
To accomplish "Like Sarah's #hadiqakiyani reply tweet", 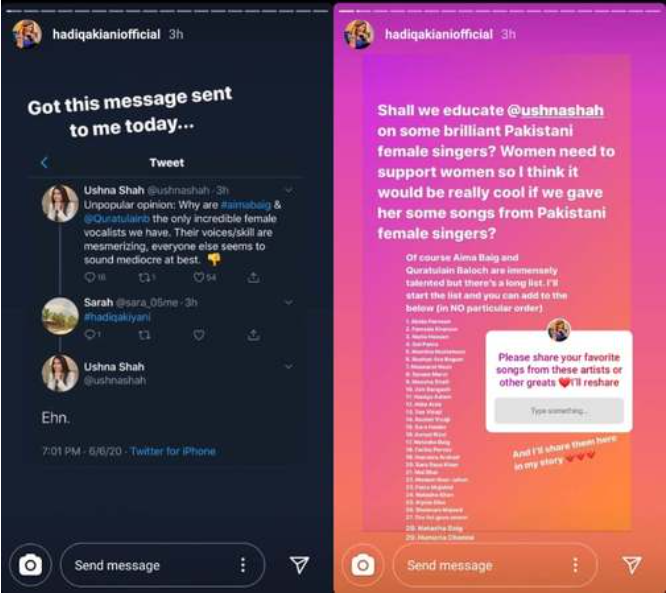I will click(199, 335).
